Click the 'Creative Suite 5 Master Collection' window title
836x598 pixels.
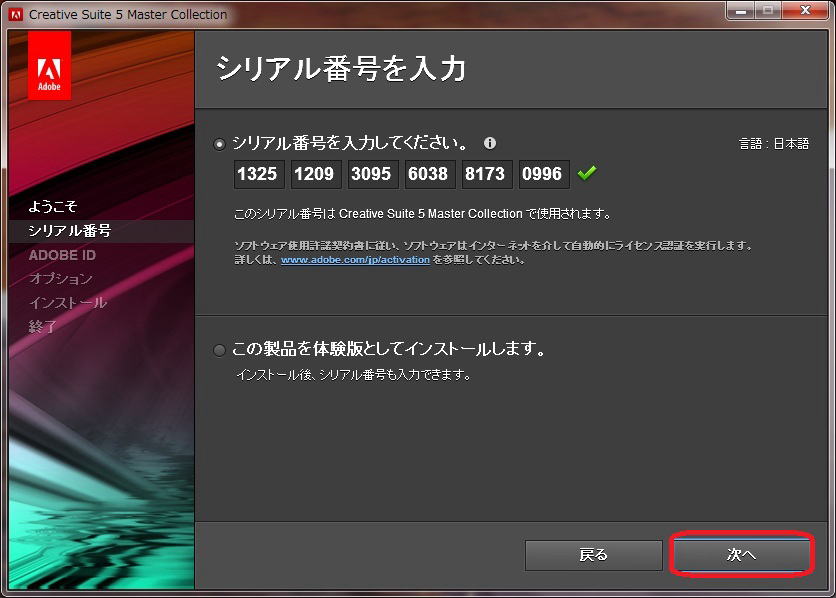(x=128, y=14)
